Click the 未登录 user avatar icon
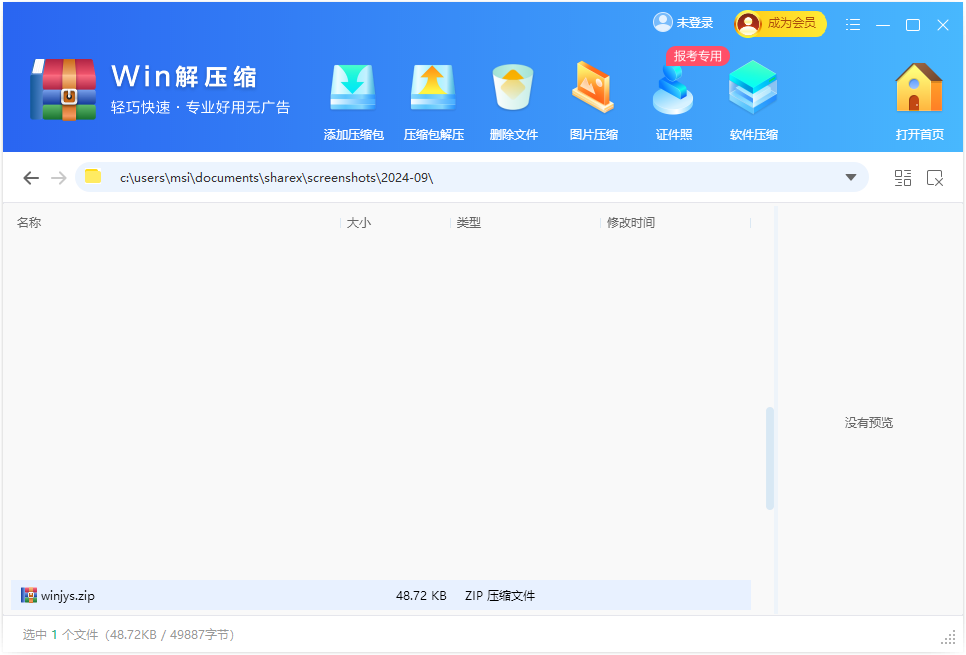This screenshot has width=966, height=655. click(x=663, y=22)
